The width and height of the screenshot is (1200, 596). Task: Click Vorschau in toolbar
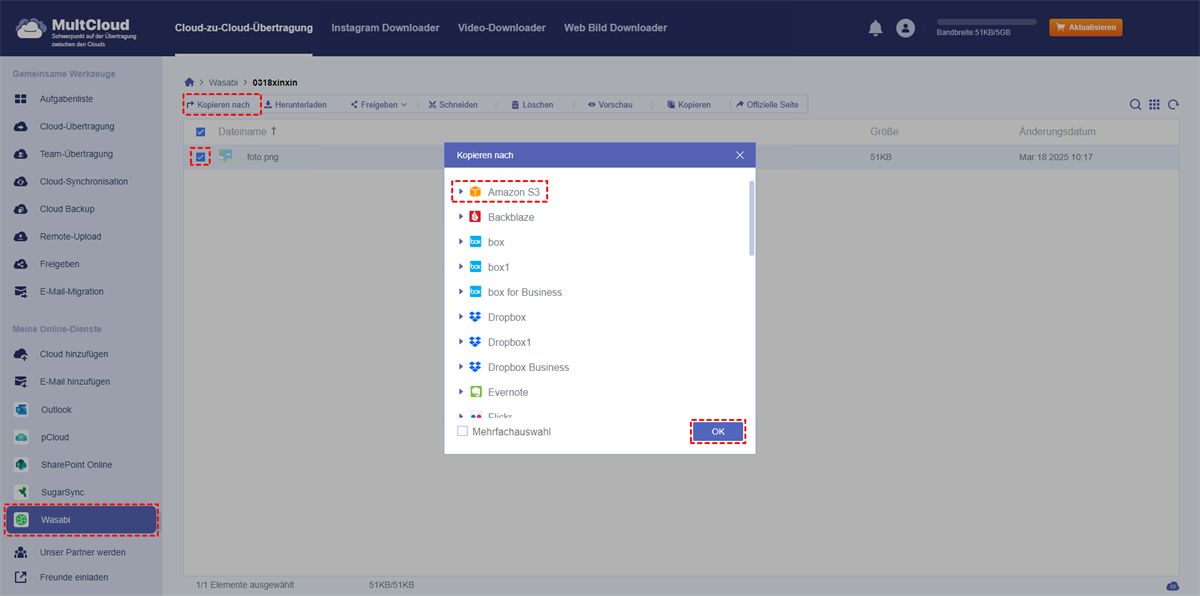pyautogui.click(x=610, y=104)
